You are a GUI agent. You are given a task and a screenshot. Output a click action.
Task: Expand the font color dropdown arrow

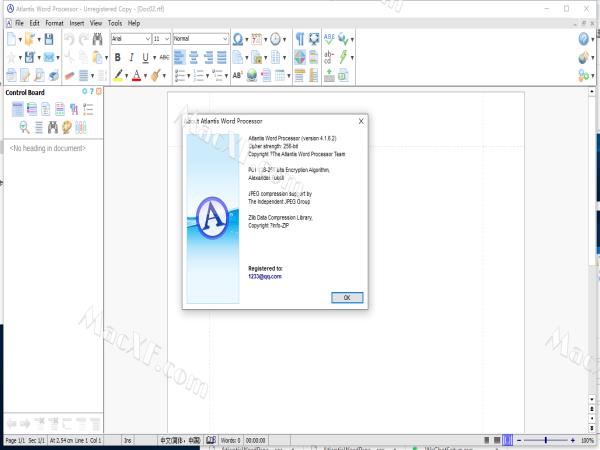(145, 76)
